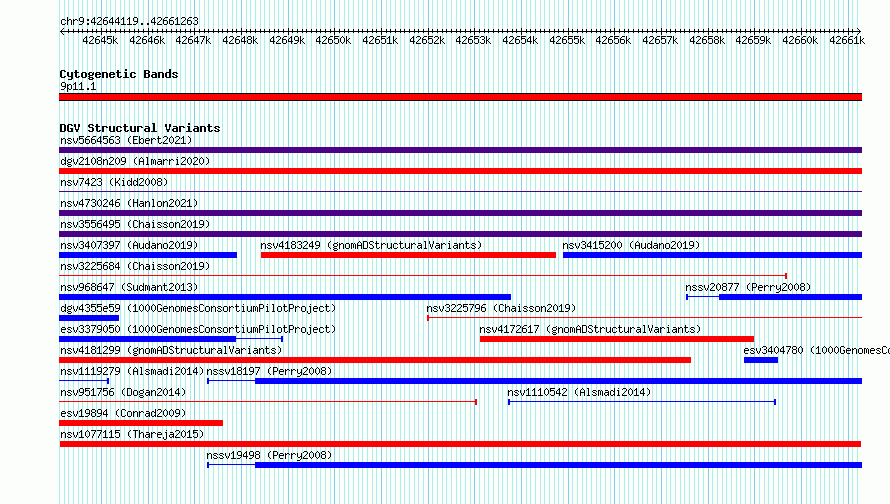Screen dimensions: 890x504
Task: Click the 42655k ruler position
Action: coord(567,40)
